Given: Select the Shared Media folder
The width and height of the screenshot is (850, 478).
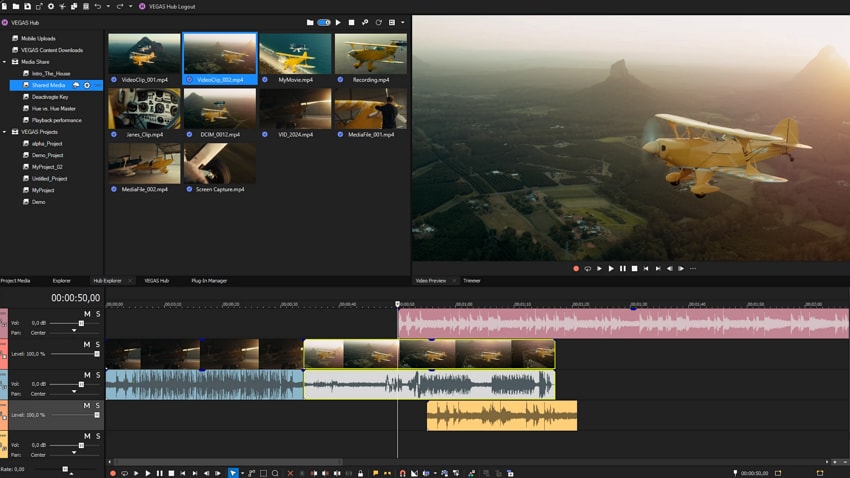Looking at the screenshot, I should [48, 85].
